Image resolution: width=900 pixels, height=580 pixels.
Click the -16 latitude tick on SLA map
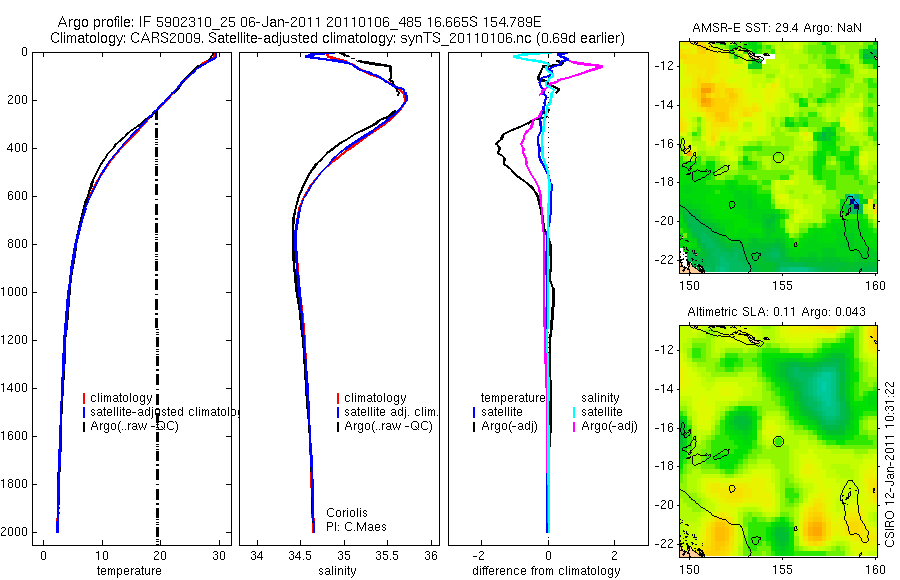point(663,428)
